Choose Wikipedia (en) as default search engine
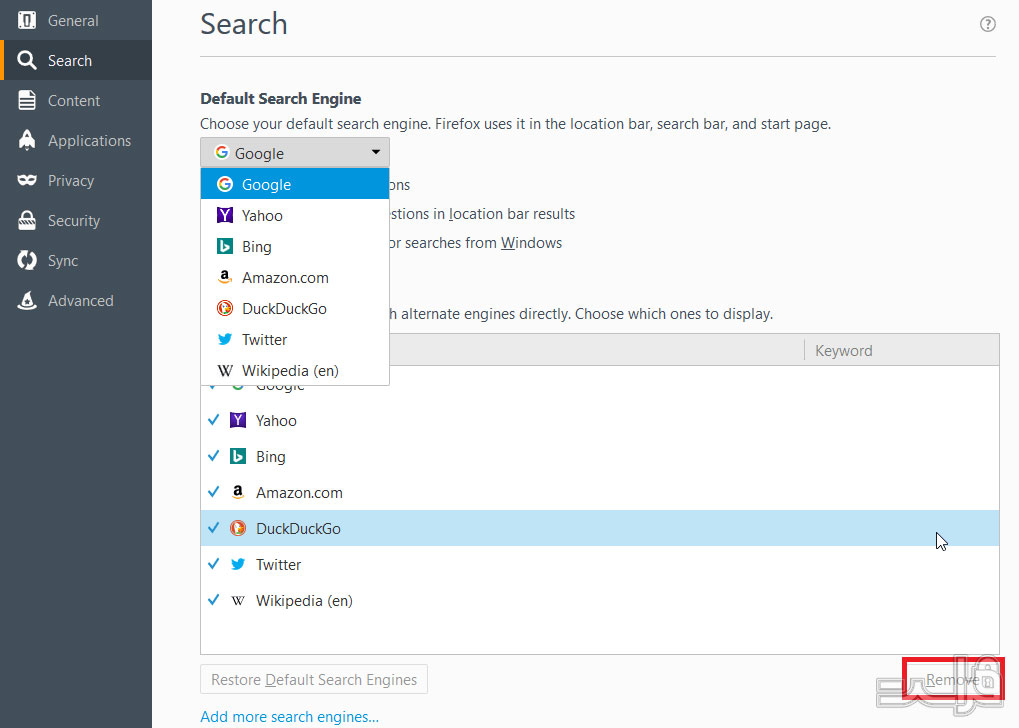 click(295, 370)
